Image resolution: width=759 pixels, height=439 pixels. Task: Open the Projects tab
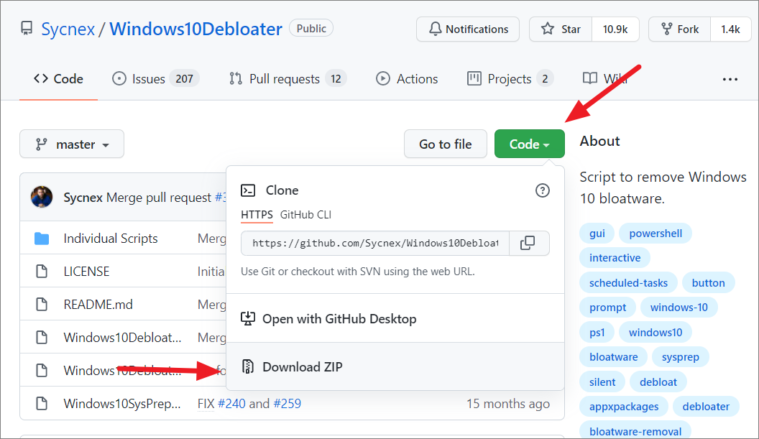pos(510,79)
